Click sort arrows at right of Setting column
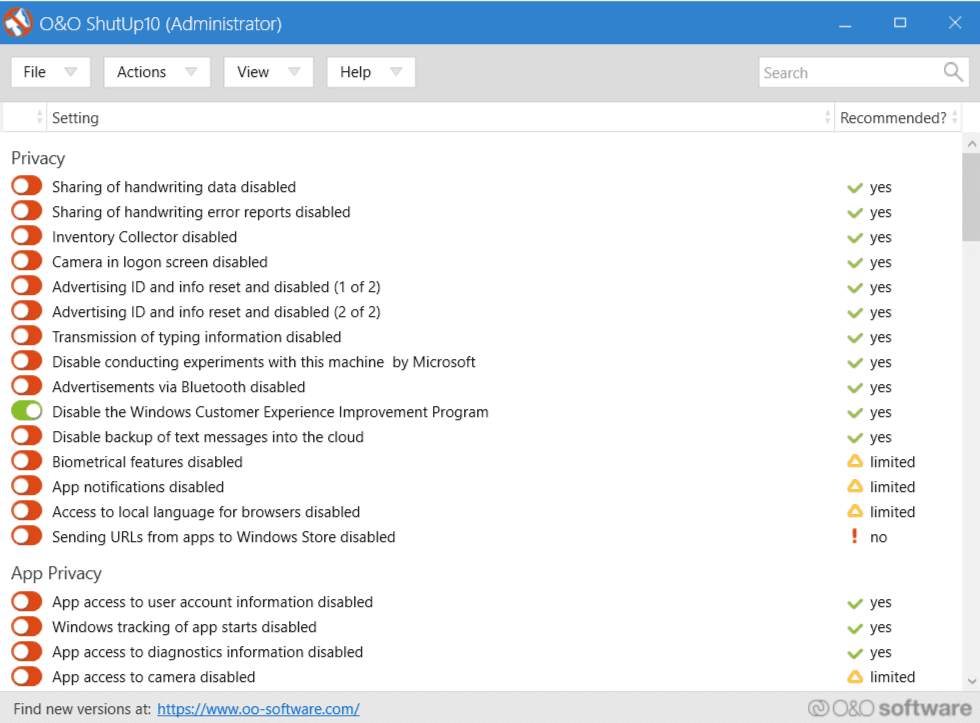 (828, 117)
